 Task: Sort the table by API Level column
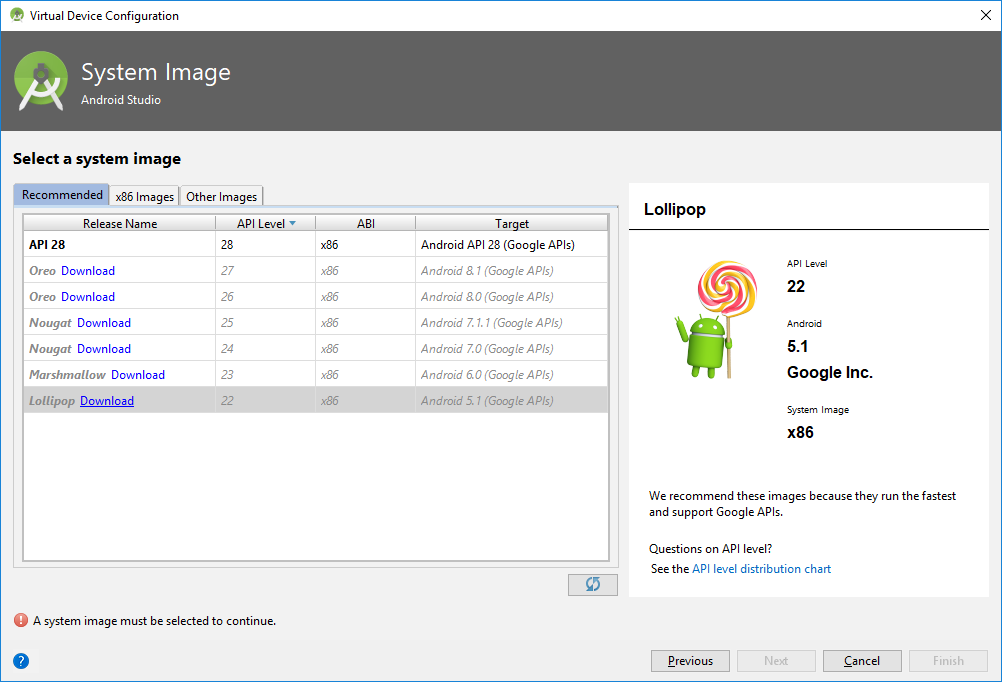click(258, 223)
